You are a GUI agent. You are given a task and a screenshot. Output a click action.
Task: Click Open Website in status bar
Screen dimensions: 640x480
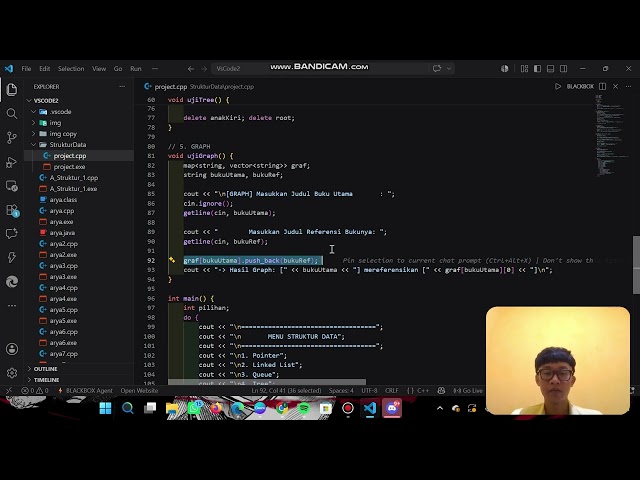[x=139, y=391]
